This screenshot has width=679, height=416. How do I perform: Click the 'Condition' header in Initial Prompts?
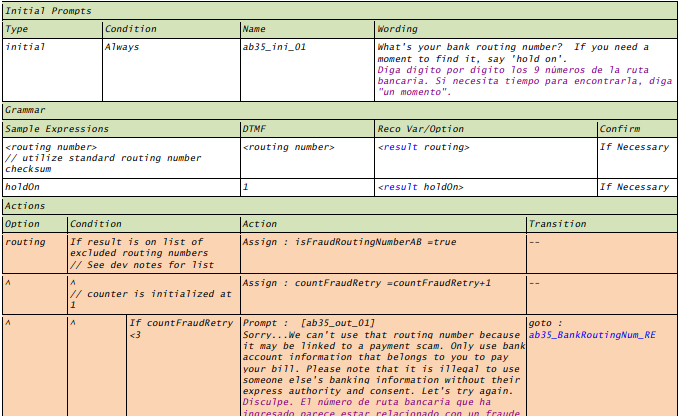pos(171,29)
